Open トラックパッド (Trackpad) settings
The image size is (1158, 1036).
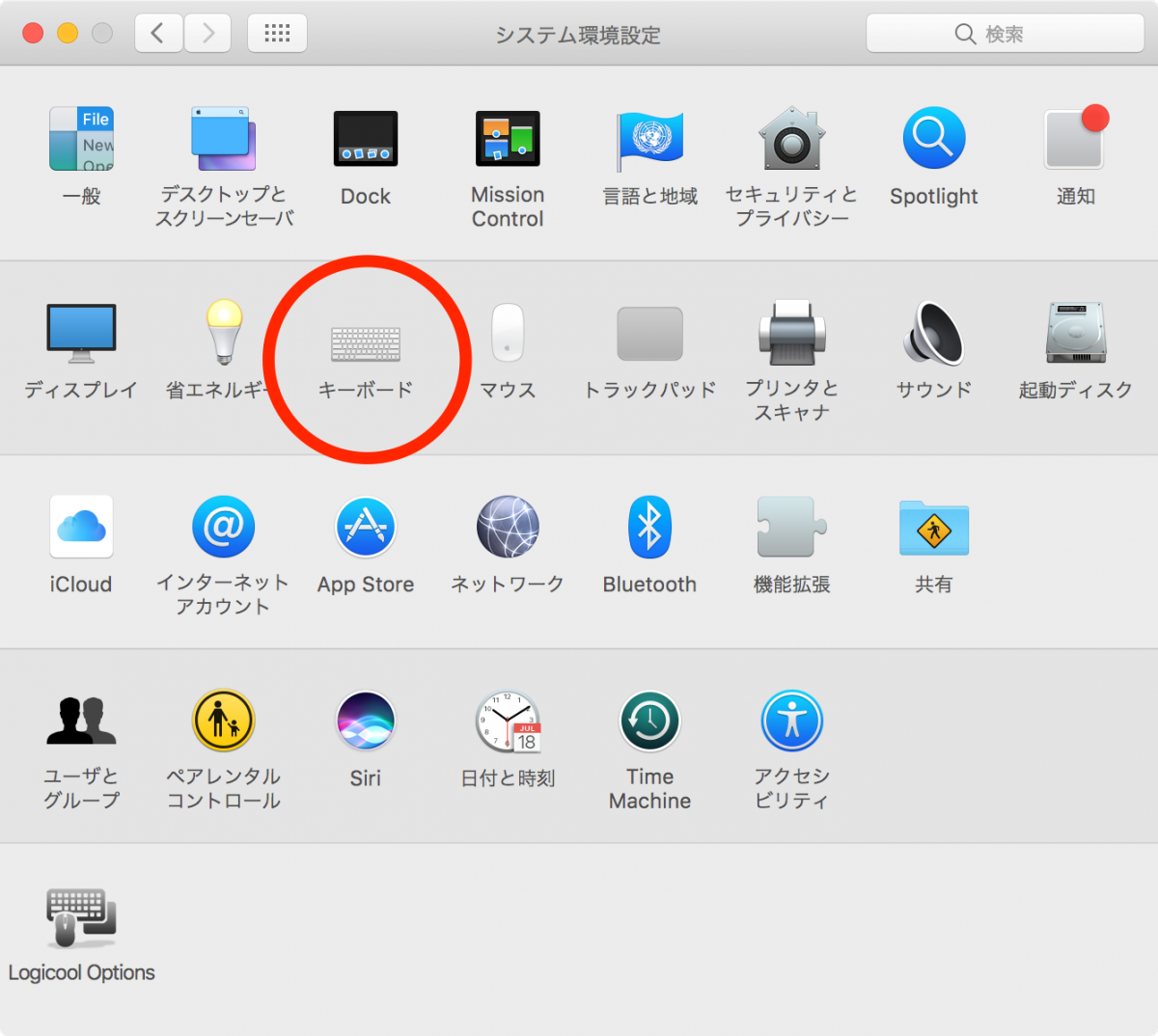(x=649, y=333)
